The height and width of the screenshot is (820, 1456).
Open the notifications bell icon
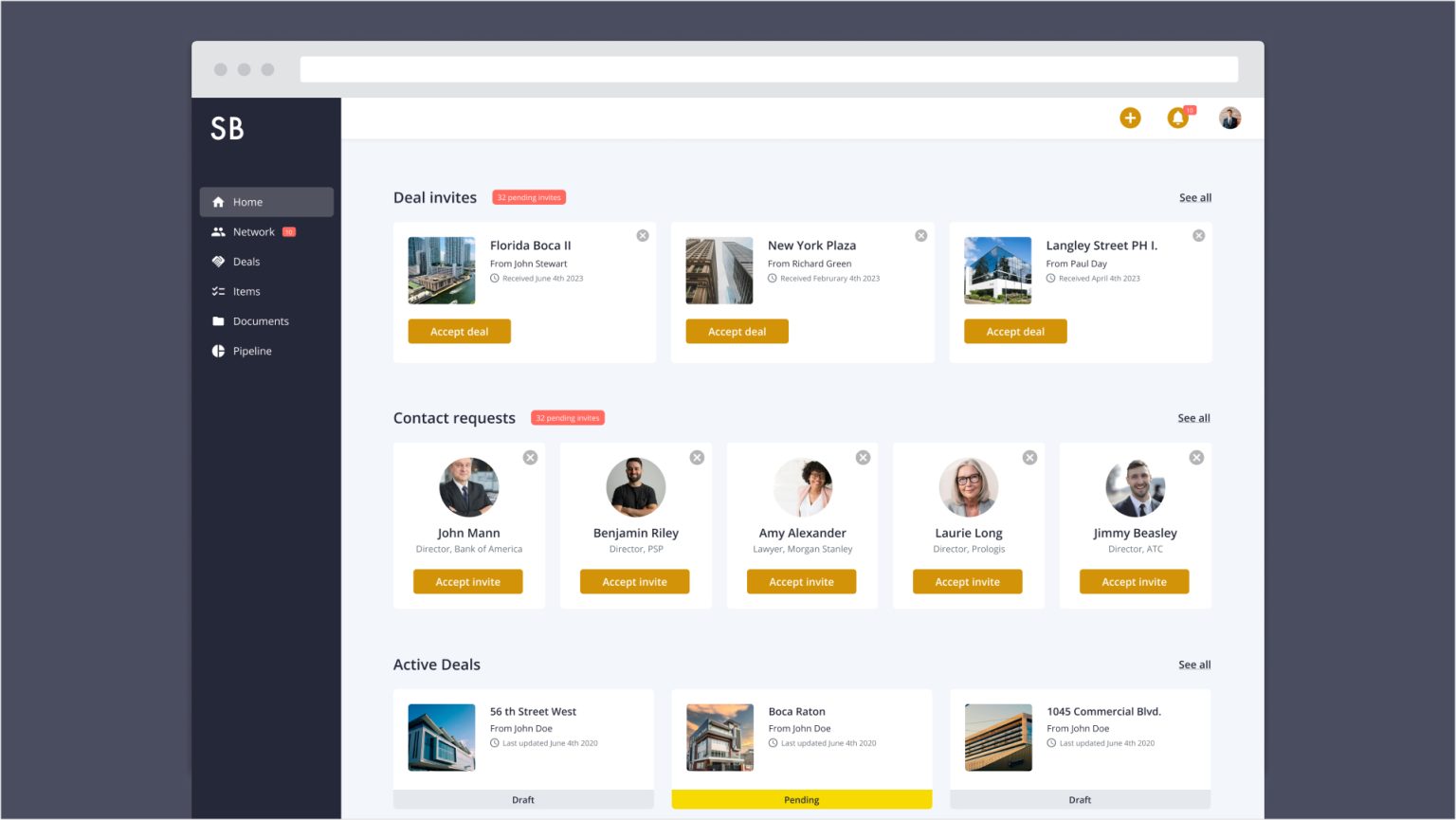[1177, 118]
